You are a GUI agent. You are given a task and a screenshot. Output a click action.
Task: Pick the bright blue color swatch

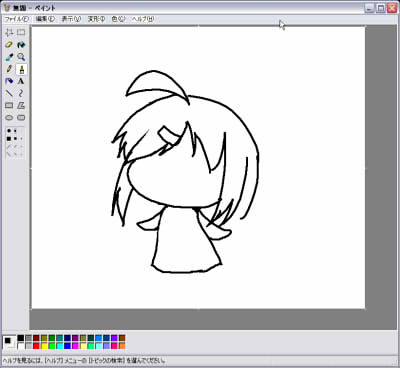tap(67, 346)
